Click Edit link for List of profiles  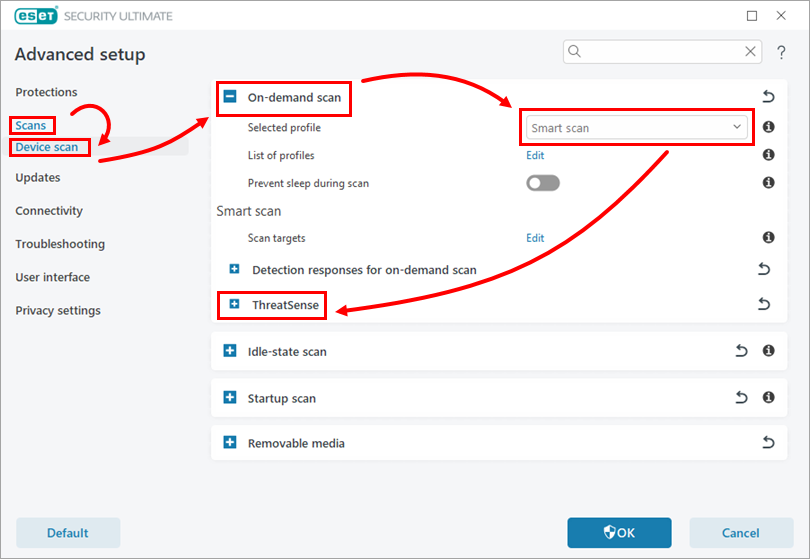(535, 156)
